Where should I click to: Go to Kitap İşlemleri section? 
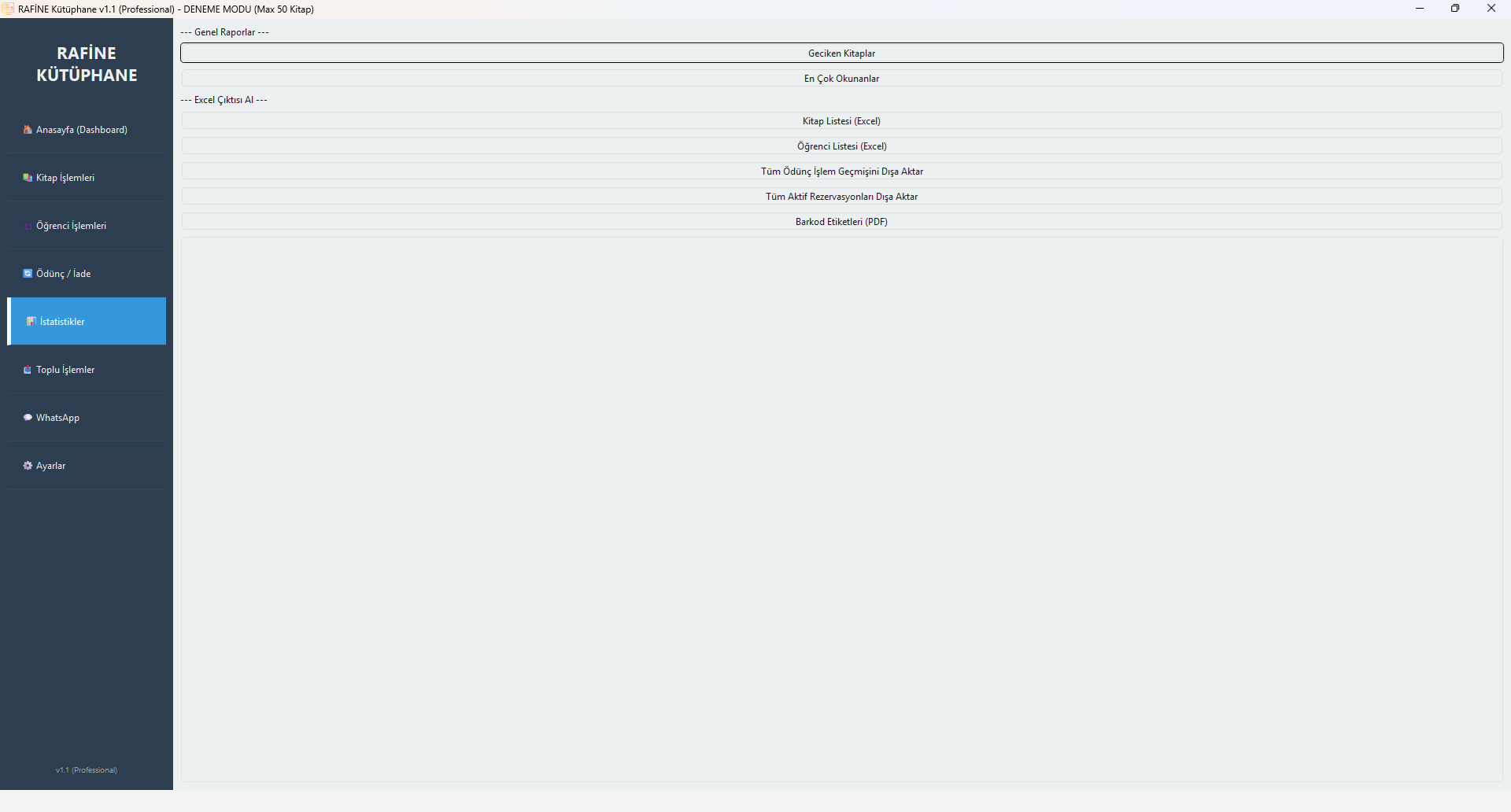(x=65, y=178)
